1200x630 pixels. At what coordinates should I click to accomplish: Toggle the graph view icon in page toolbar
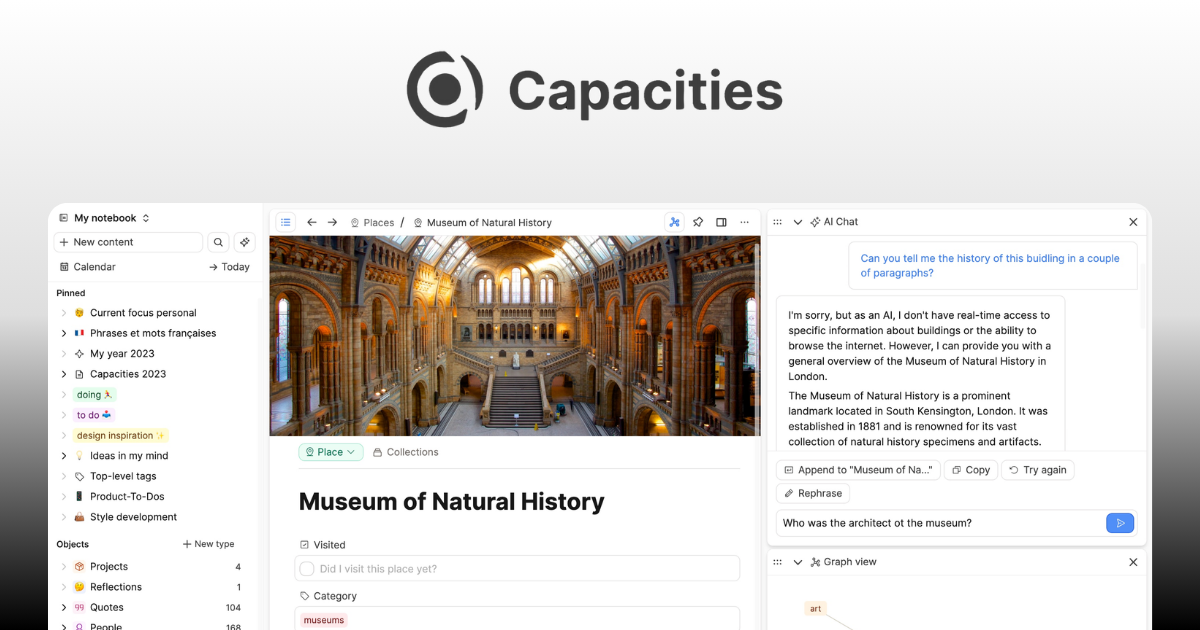pyautogui.click(x=675, y=222)
